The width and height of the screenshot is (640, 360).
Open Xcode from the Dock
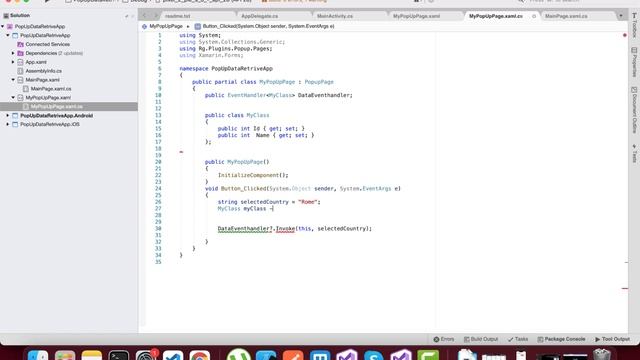(266, 356)
